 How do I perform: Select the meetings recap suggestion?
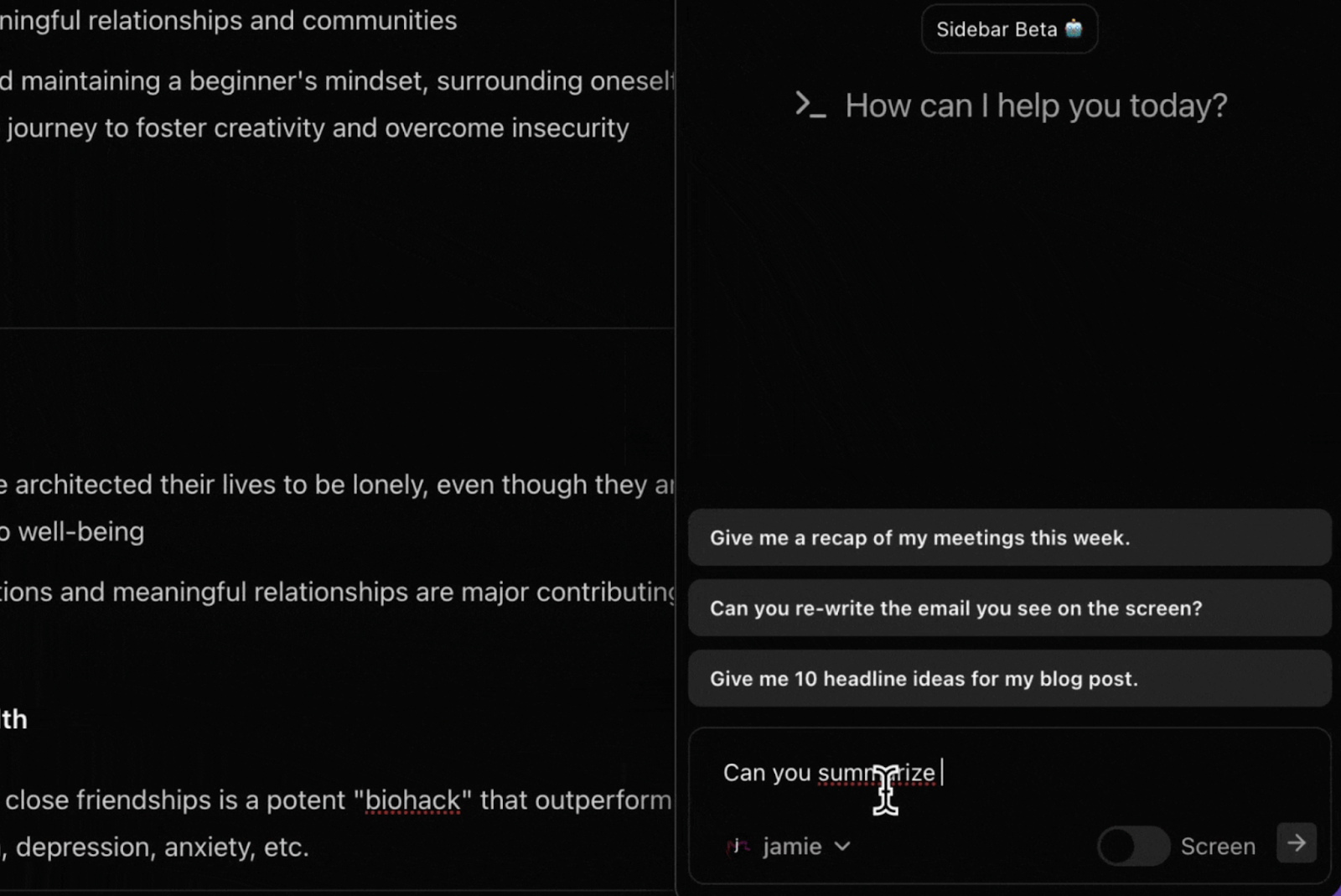(x=1009, y=537)
